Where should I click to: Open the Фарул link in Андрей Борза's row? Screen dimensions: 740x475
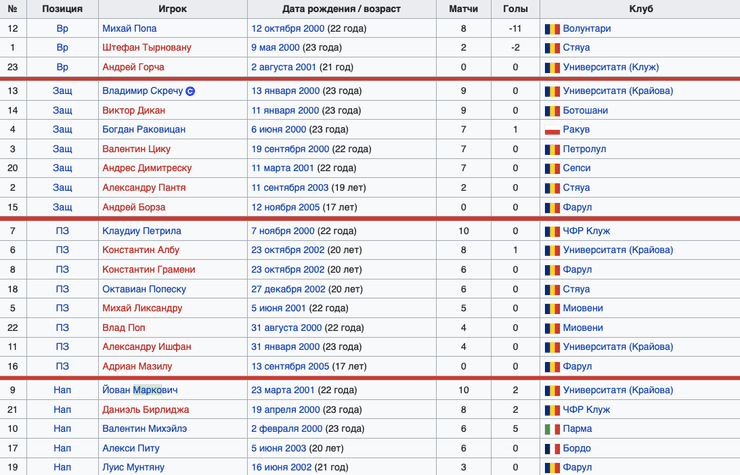coord(577,207)
